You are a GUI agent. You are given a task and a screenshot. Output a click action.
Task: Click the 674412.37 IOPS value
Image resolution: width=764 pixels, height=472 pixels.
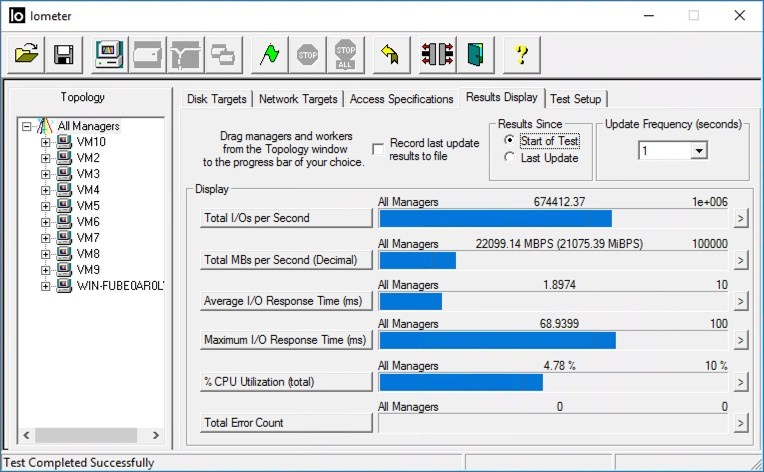click(559, 202)
